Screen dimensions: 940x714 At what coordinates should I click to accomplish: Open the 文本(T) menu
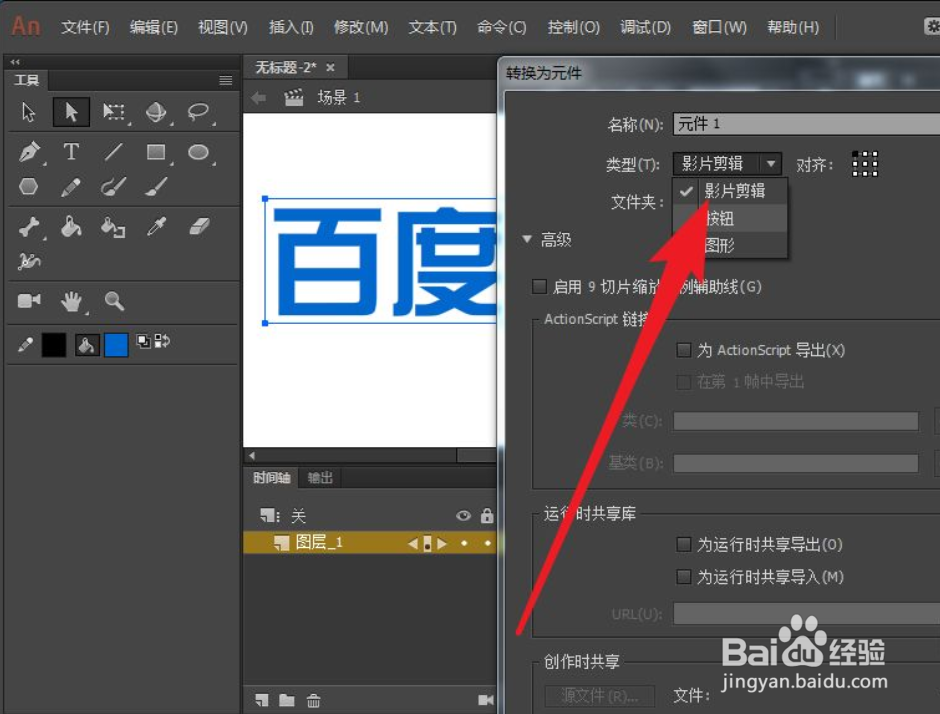pos(432,28)
